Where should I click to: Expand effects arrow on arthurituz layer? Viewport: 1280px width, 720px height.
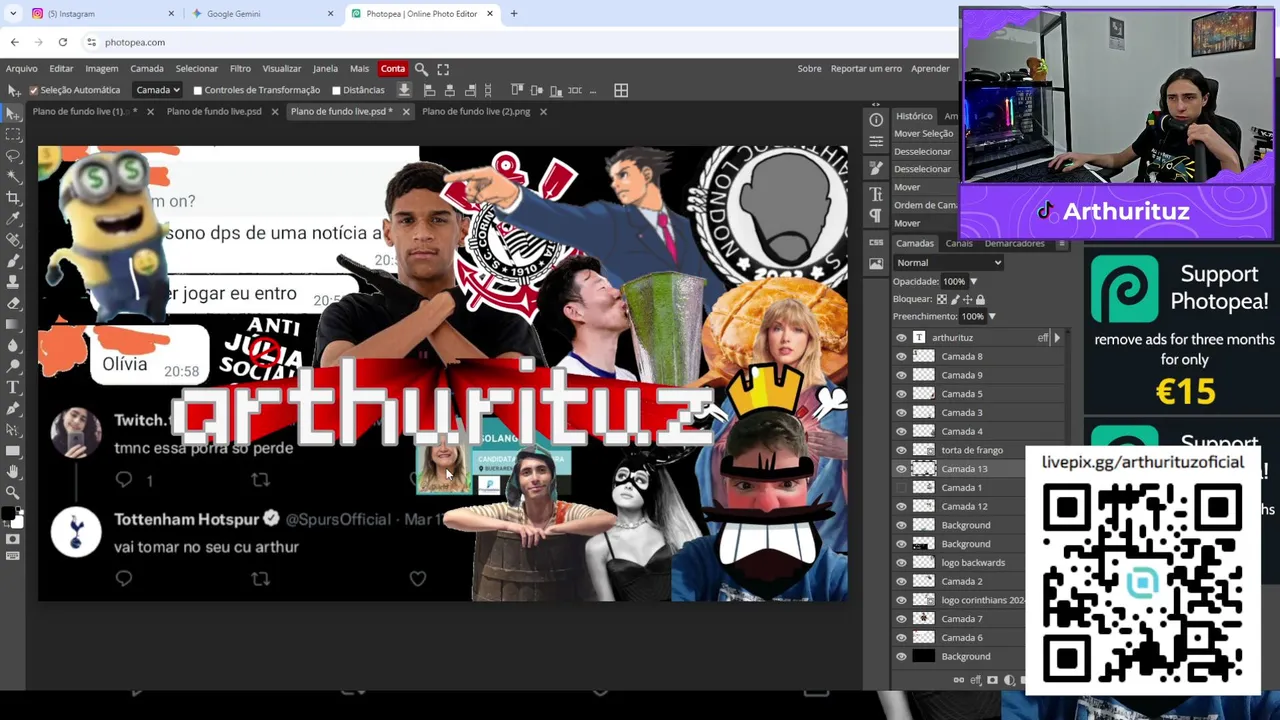(1057, 338)
